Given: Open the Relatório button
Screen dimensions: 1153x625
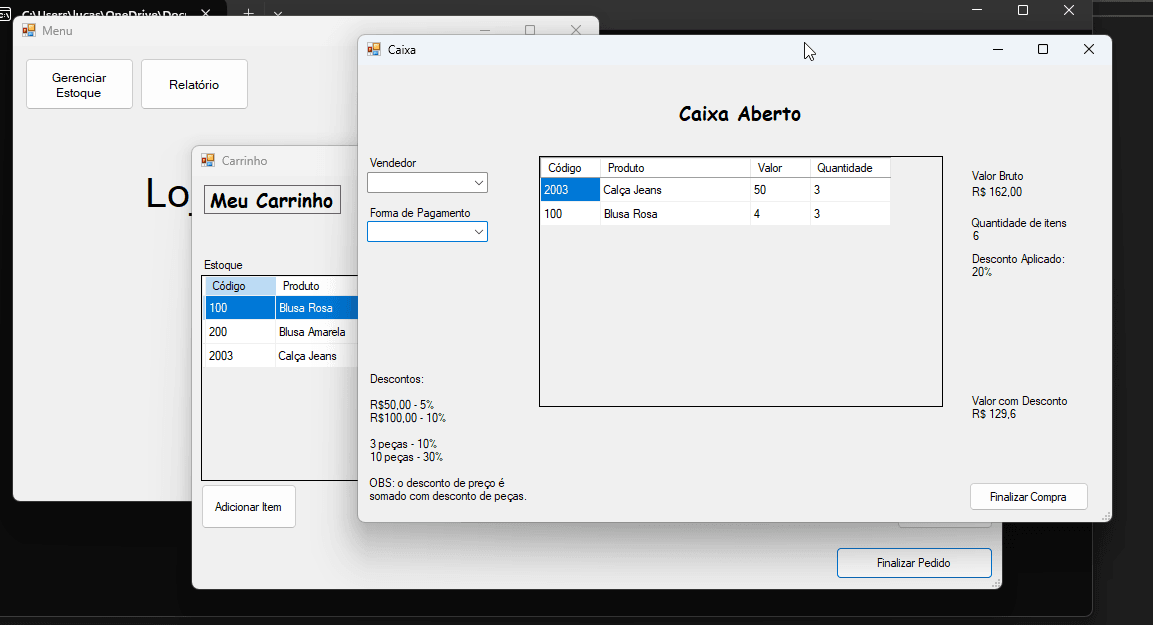Looking at the screenshot, I should point(194,85).
